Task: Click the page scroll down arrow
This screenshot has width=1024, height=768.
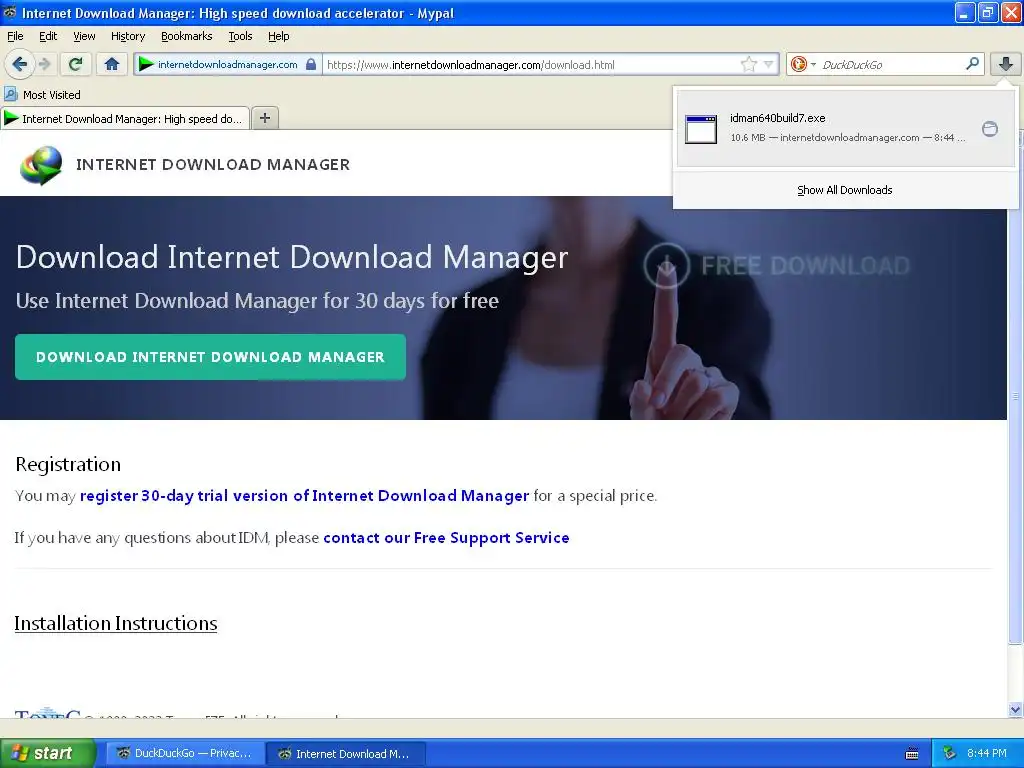Action: (x=1015, y=709)
